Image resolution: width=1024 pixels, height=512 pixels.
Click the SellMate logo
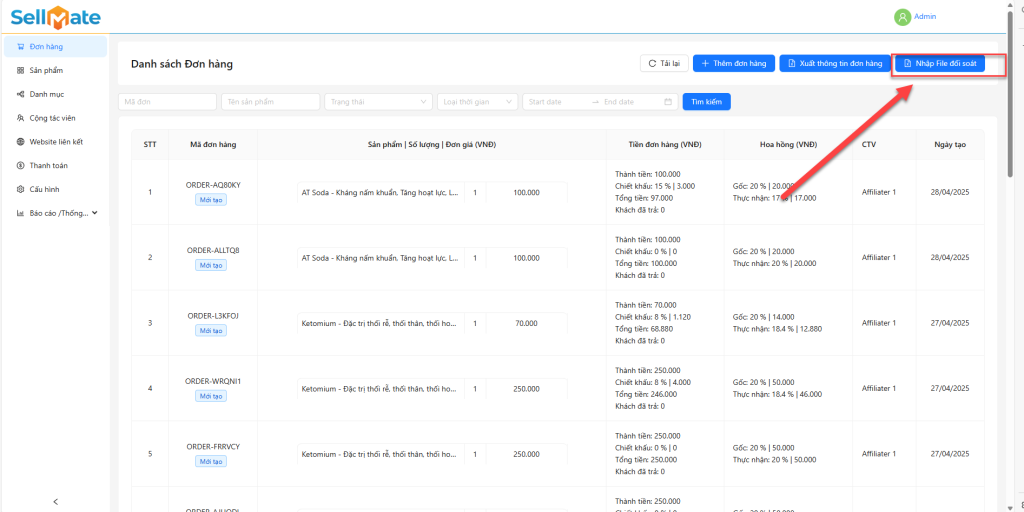pyautogui.click(x=55, y=17)
